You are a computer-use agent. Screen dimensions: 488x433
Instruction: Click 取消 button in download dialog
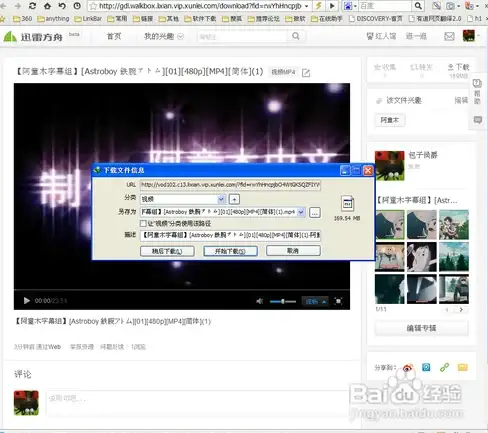click(x=293, y=251)
